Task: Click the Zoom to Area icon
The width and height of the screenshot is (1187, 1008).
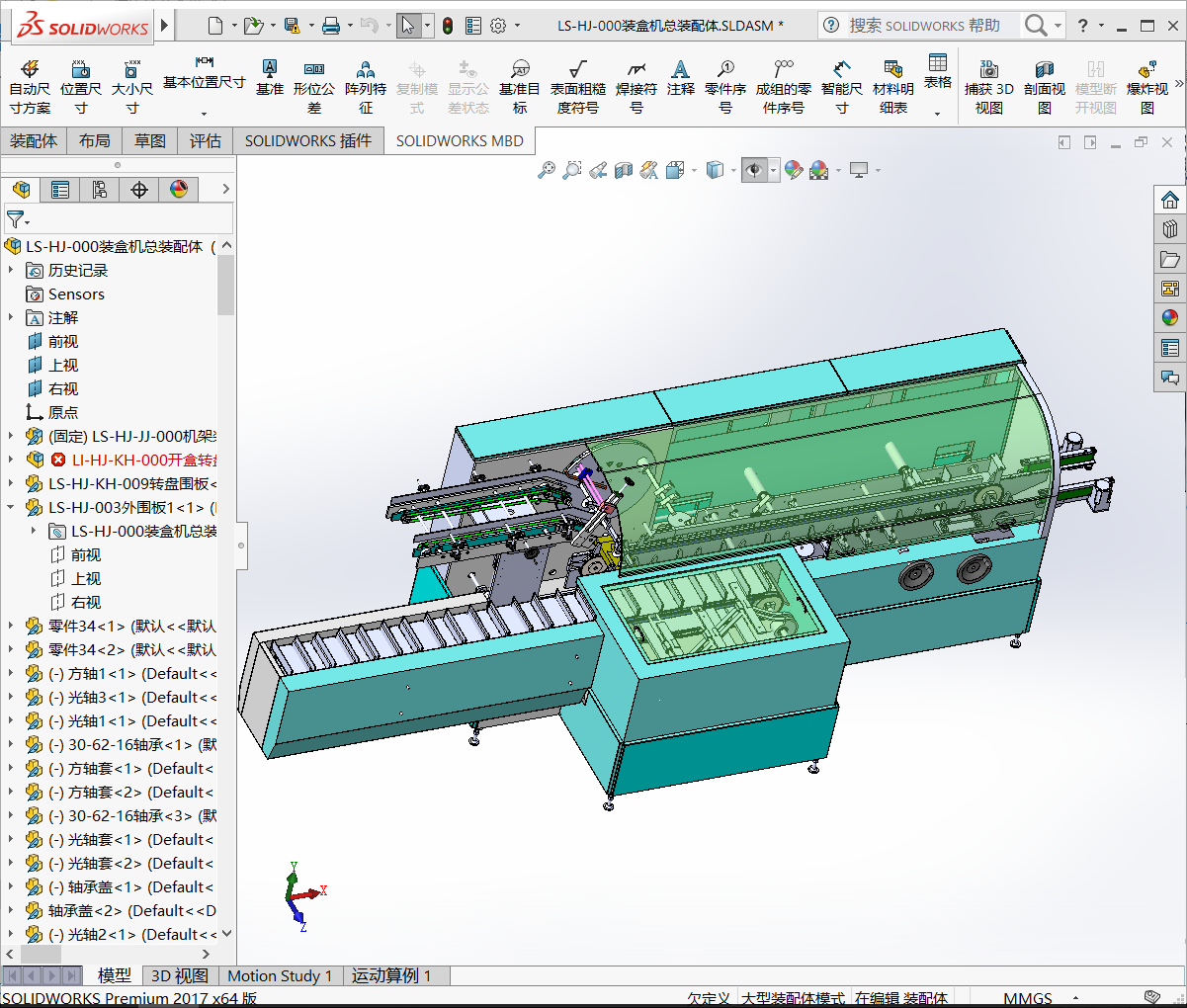Action: tap(572, 170)
